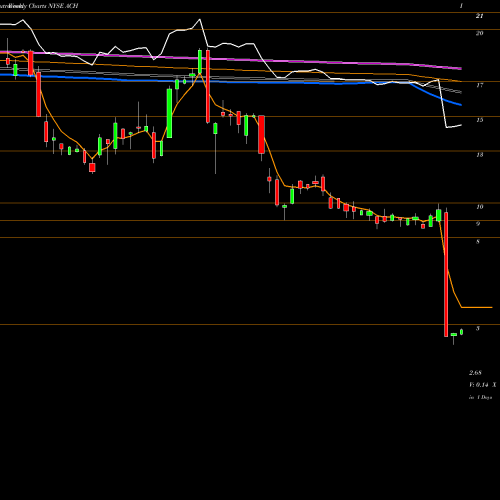Click the price axis label 8
The width and height of the screenshot is (500, 500).
point(478,241)
